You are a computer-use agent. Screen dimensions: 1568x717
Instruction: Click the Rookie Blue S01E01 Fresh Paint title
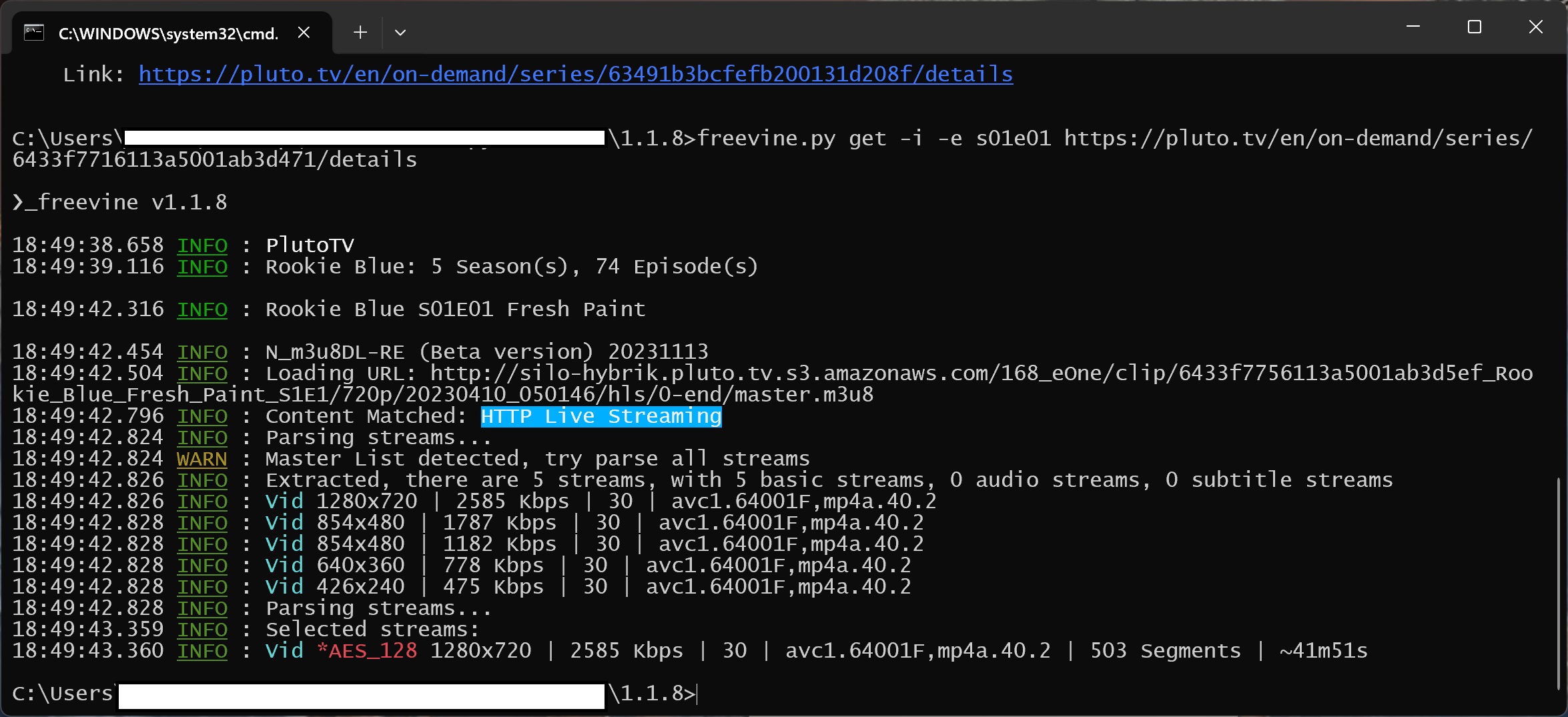tap(455, 309)
